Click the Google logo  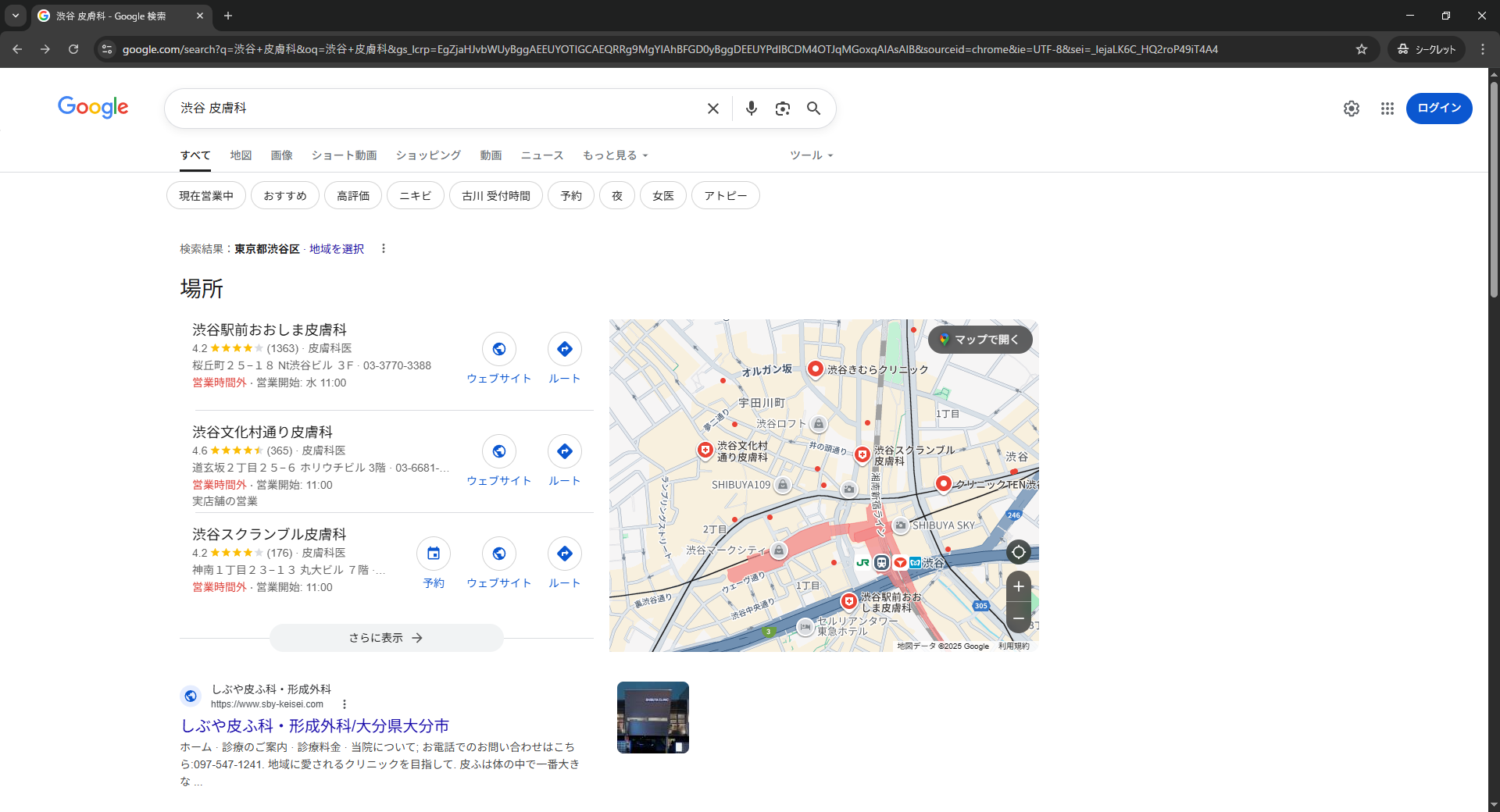[x=93, y=107]
